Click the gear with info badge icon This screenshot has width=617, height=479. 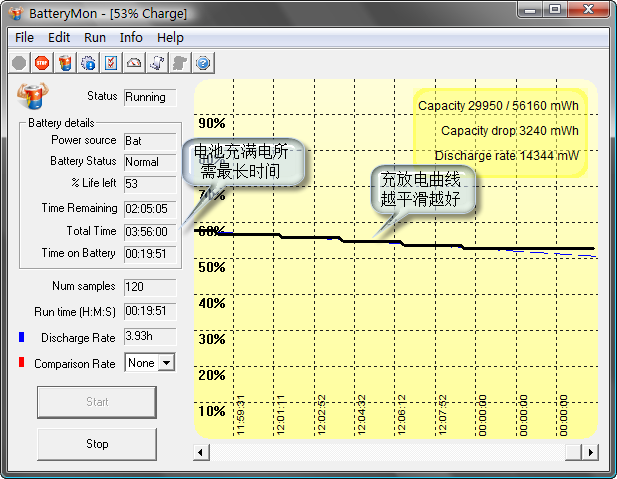[88, 63]
